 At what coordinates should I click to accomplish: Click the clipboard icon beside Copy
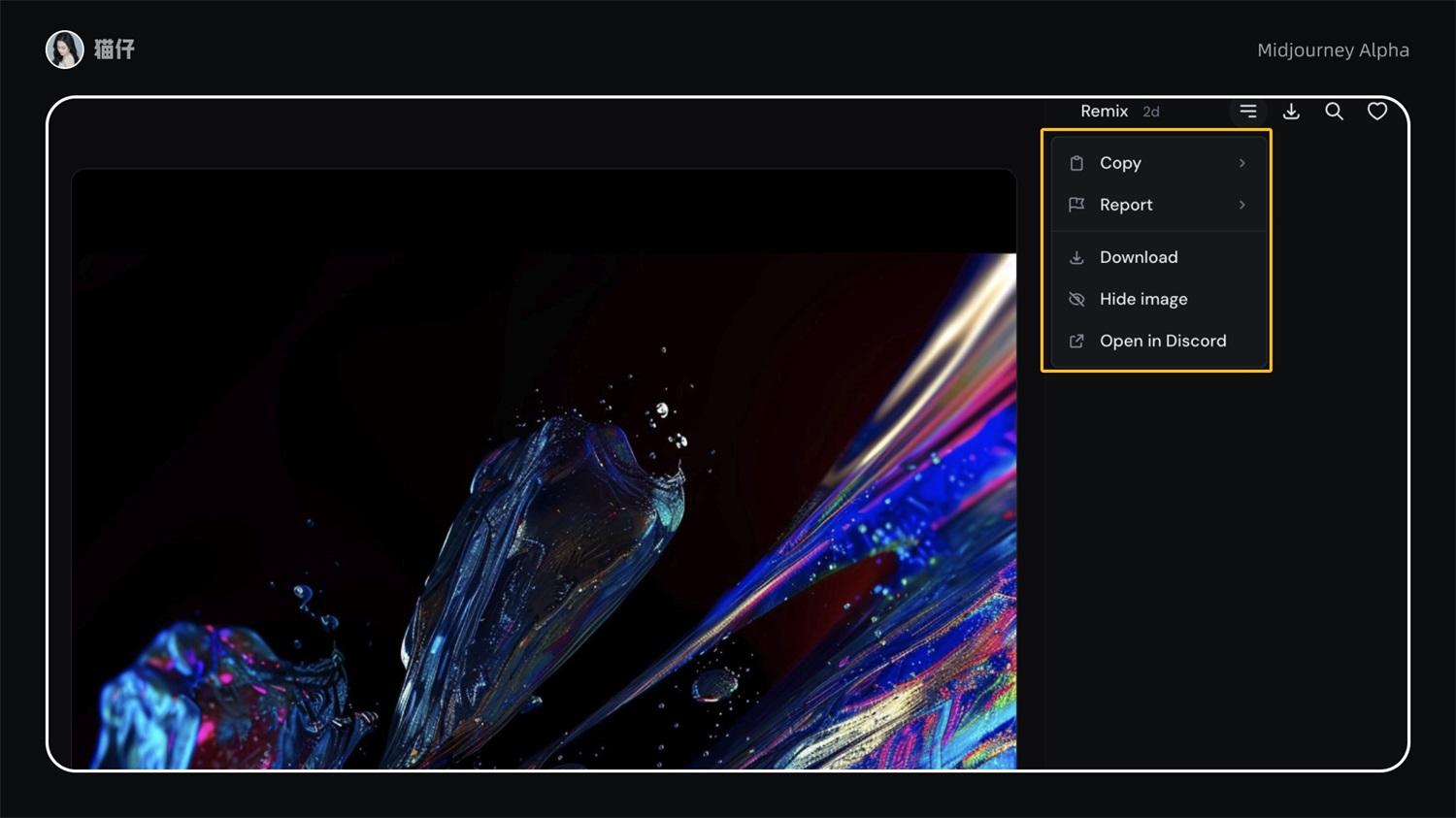tap(1076, 163)
